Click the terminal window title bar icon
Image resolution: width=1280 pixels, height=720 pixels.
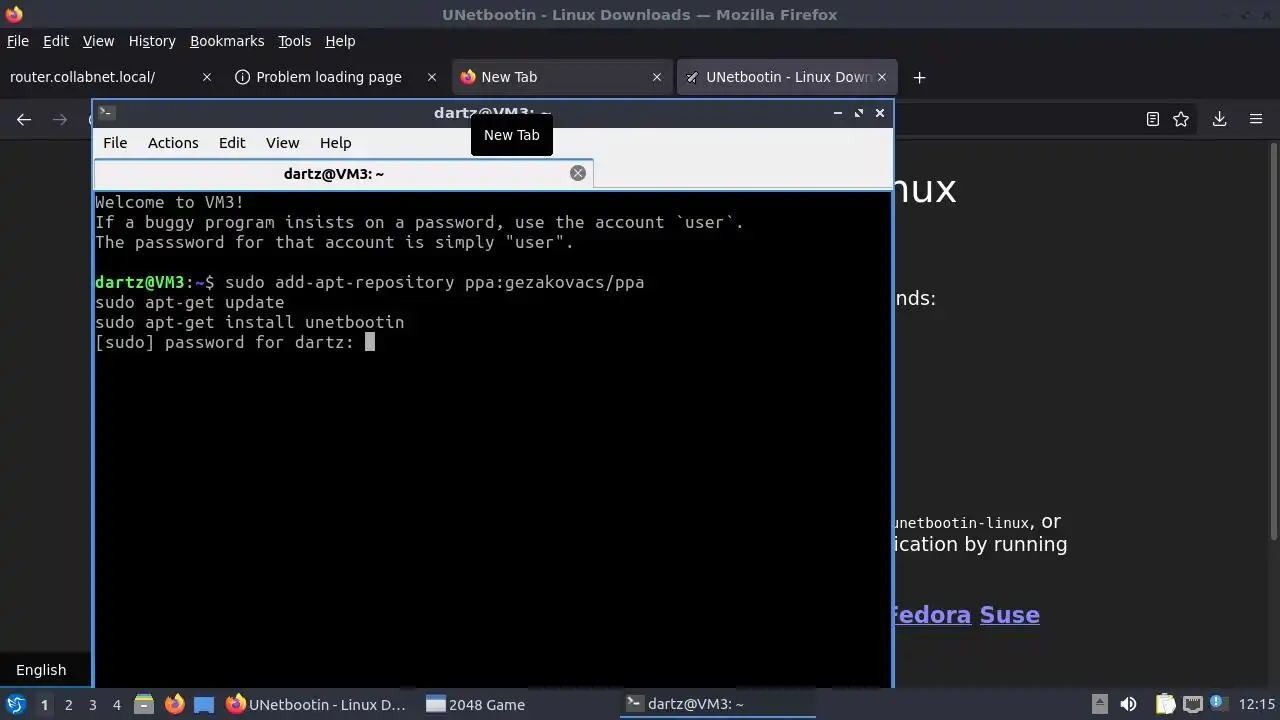pyautogui.click(x=107, y=113)
